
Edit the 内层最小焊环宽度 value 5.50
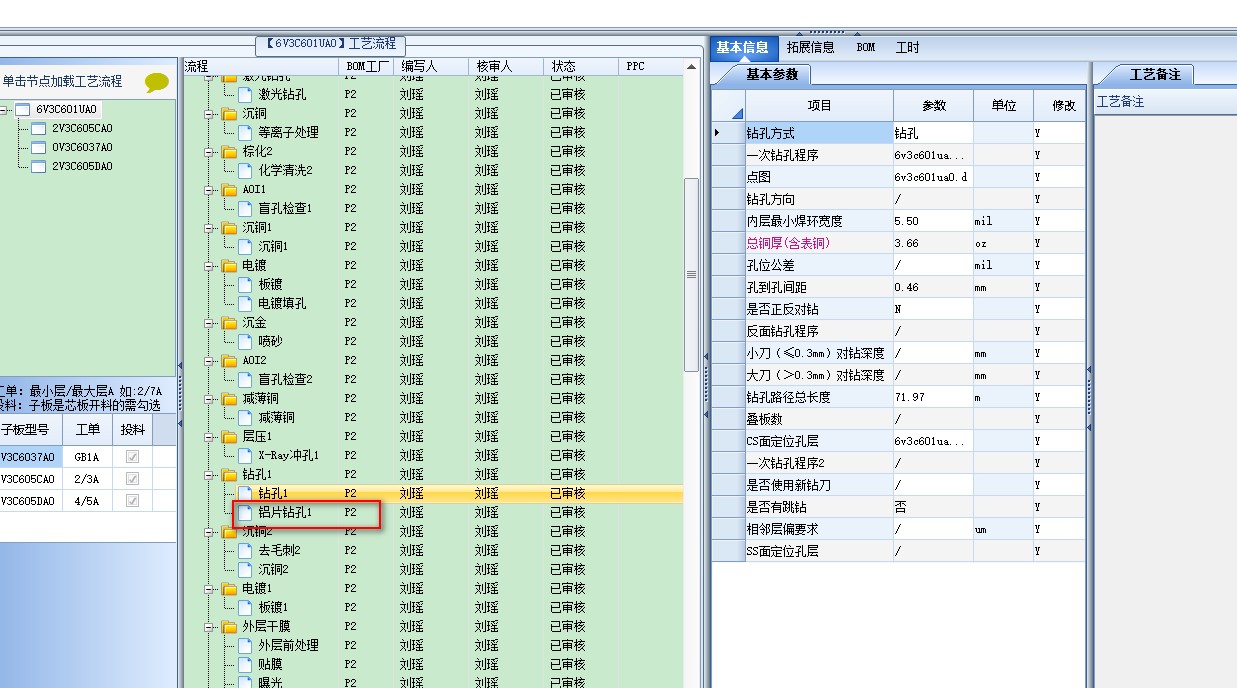coord(934,221)
